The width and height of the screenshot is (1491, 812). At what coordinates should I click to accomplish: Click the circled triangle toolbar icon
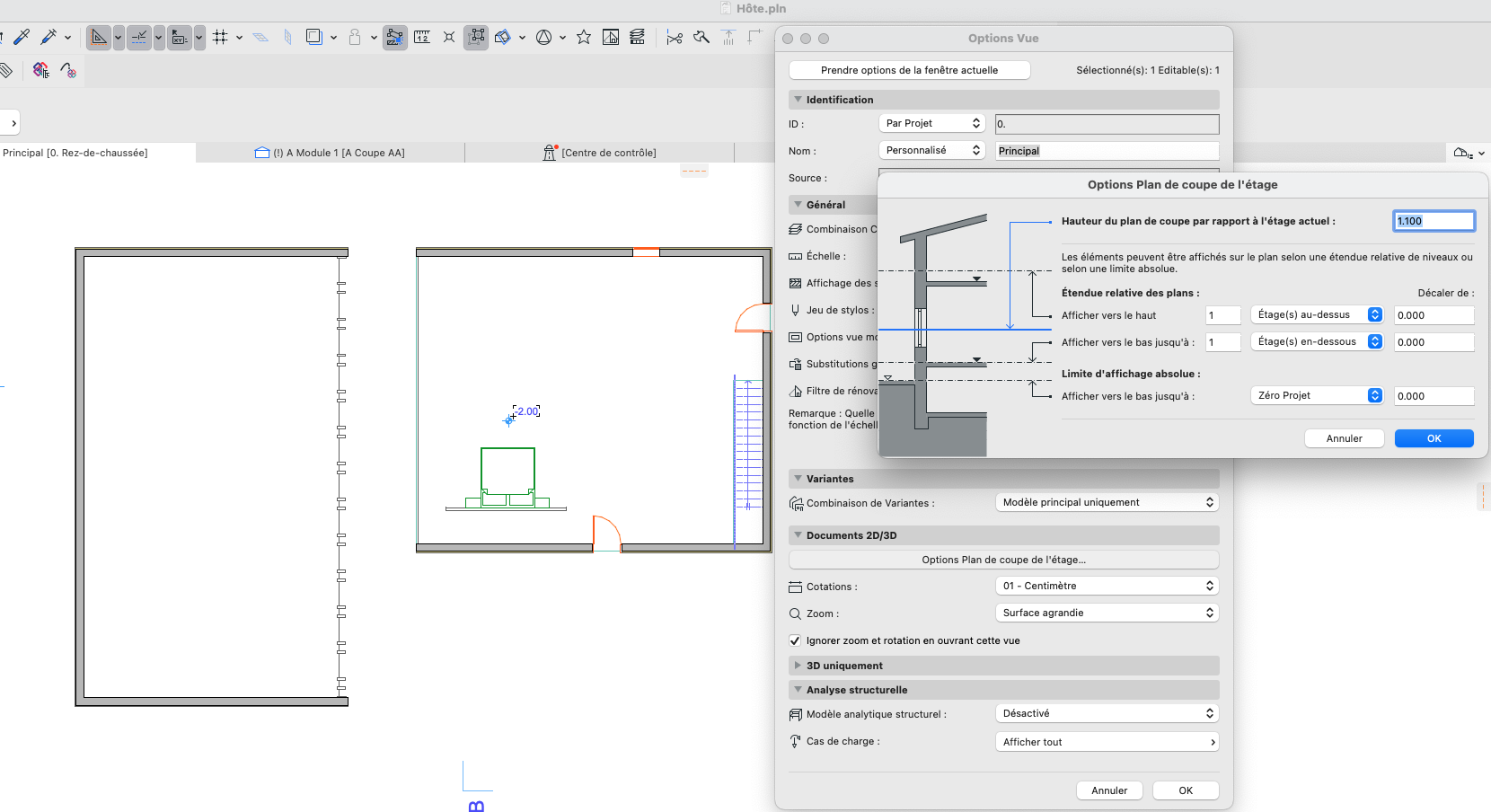tap(543, 37)
